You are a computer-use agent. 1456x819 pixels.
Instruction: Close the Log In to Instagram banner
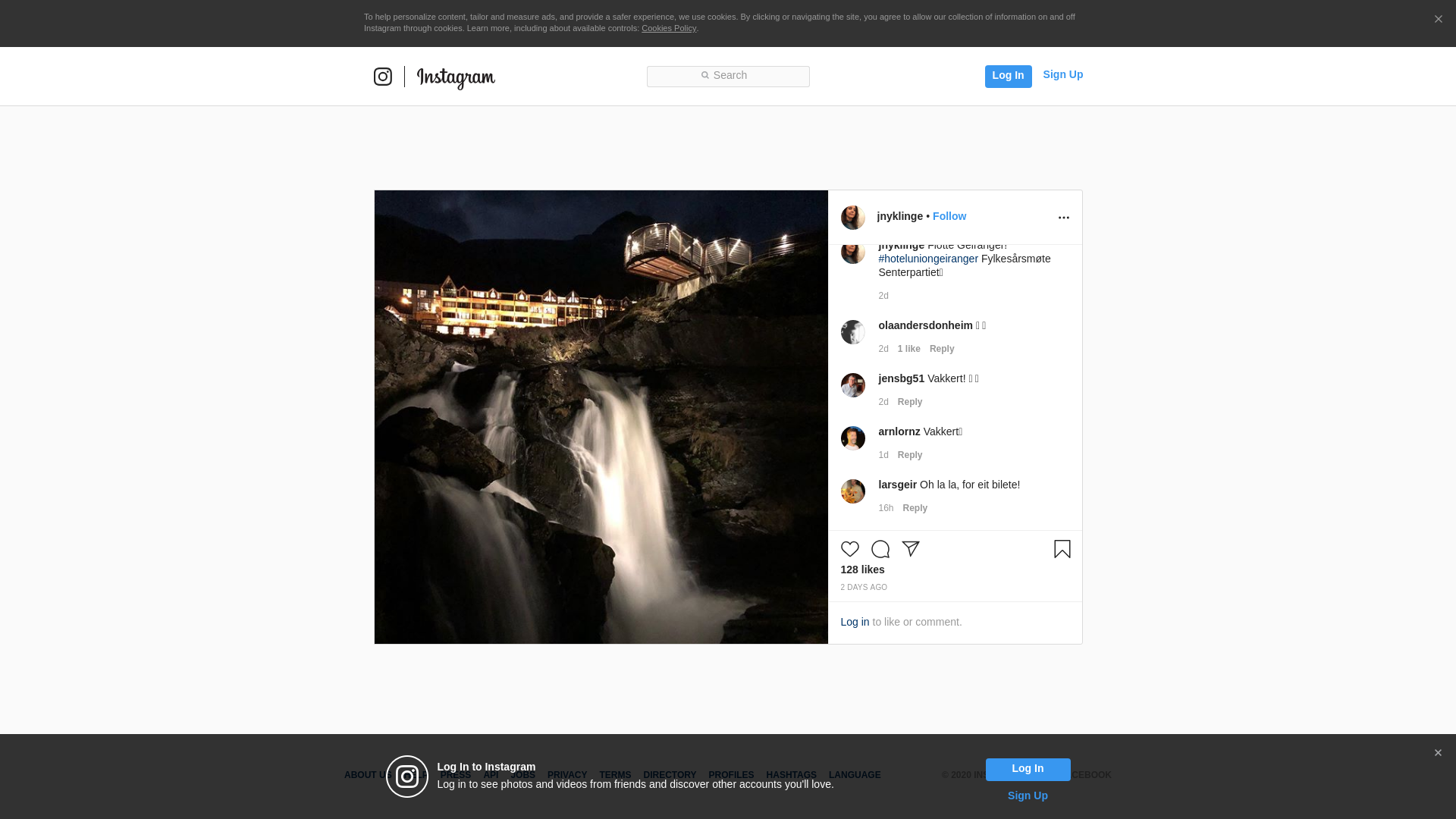(x=1437, y=753)
